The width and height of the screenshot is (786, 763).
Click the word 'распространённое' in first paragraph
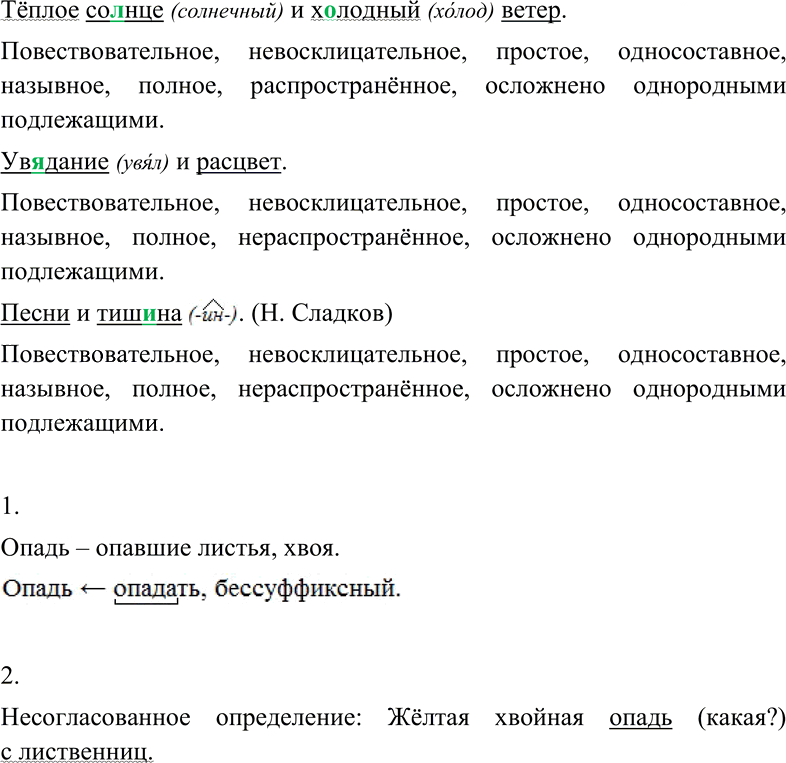point(353,86)
